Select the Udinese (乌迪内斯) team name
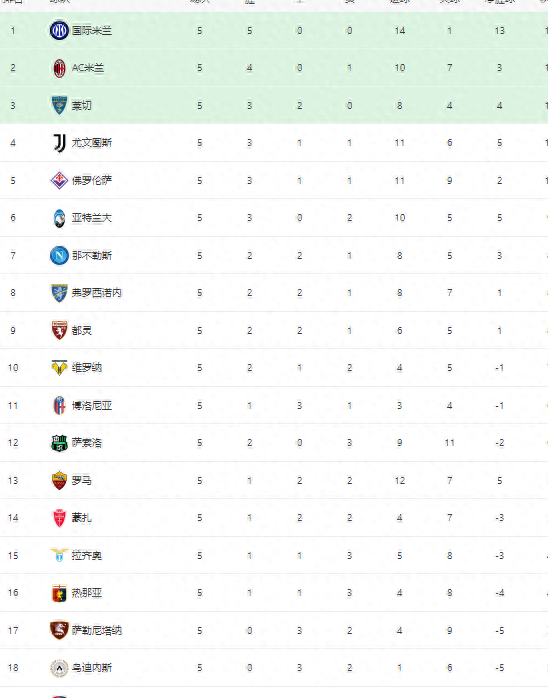Image resolution: width=548 pixels, height=698 pixels. (x=92, y=668)
